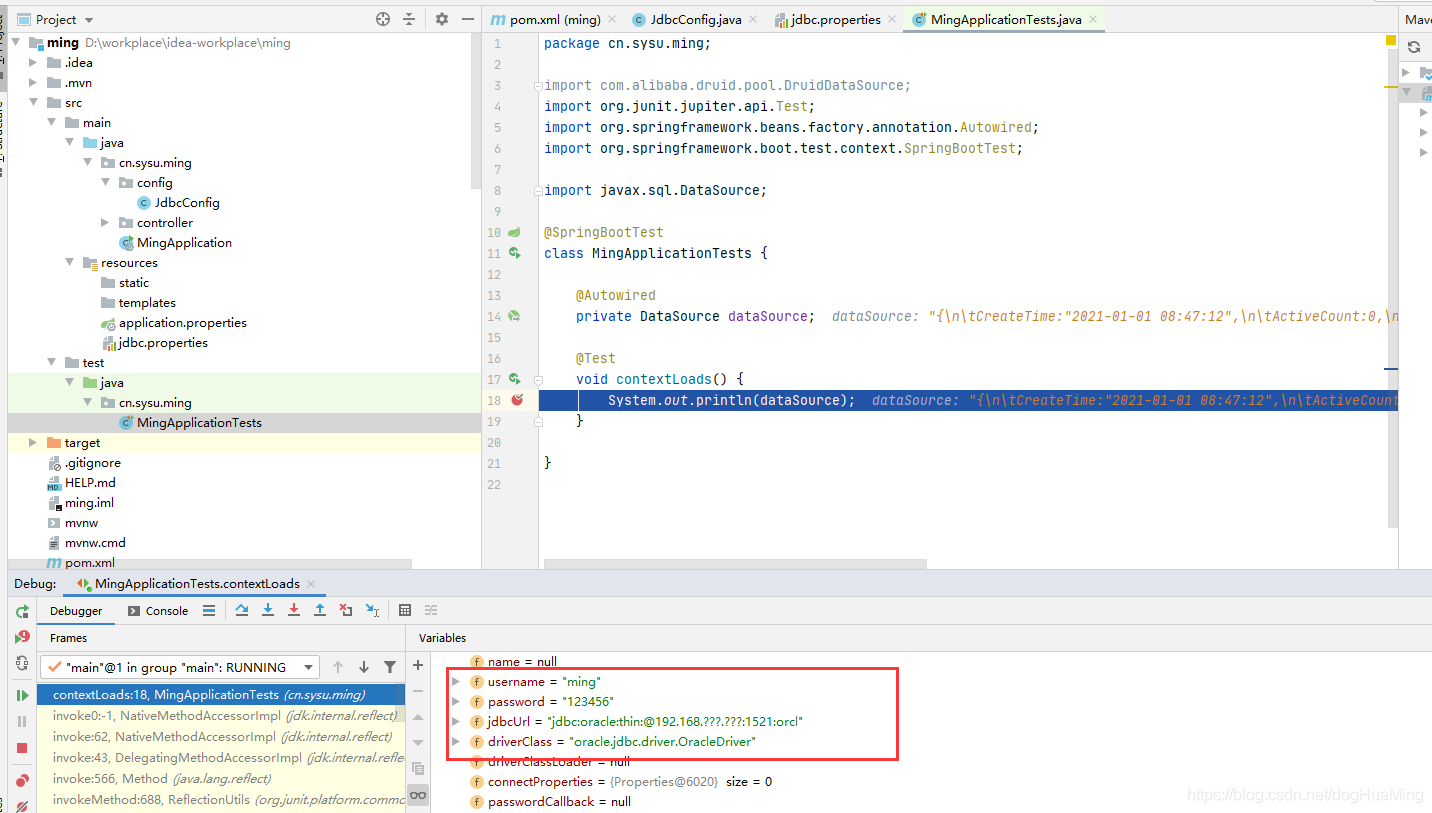Click run test gutter icon on line 17
This screenshot has height=813, width=1432.
click(x=515, y=379)
